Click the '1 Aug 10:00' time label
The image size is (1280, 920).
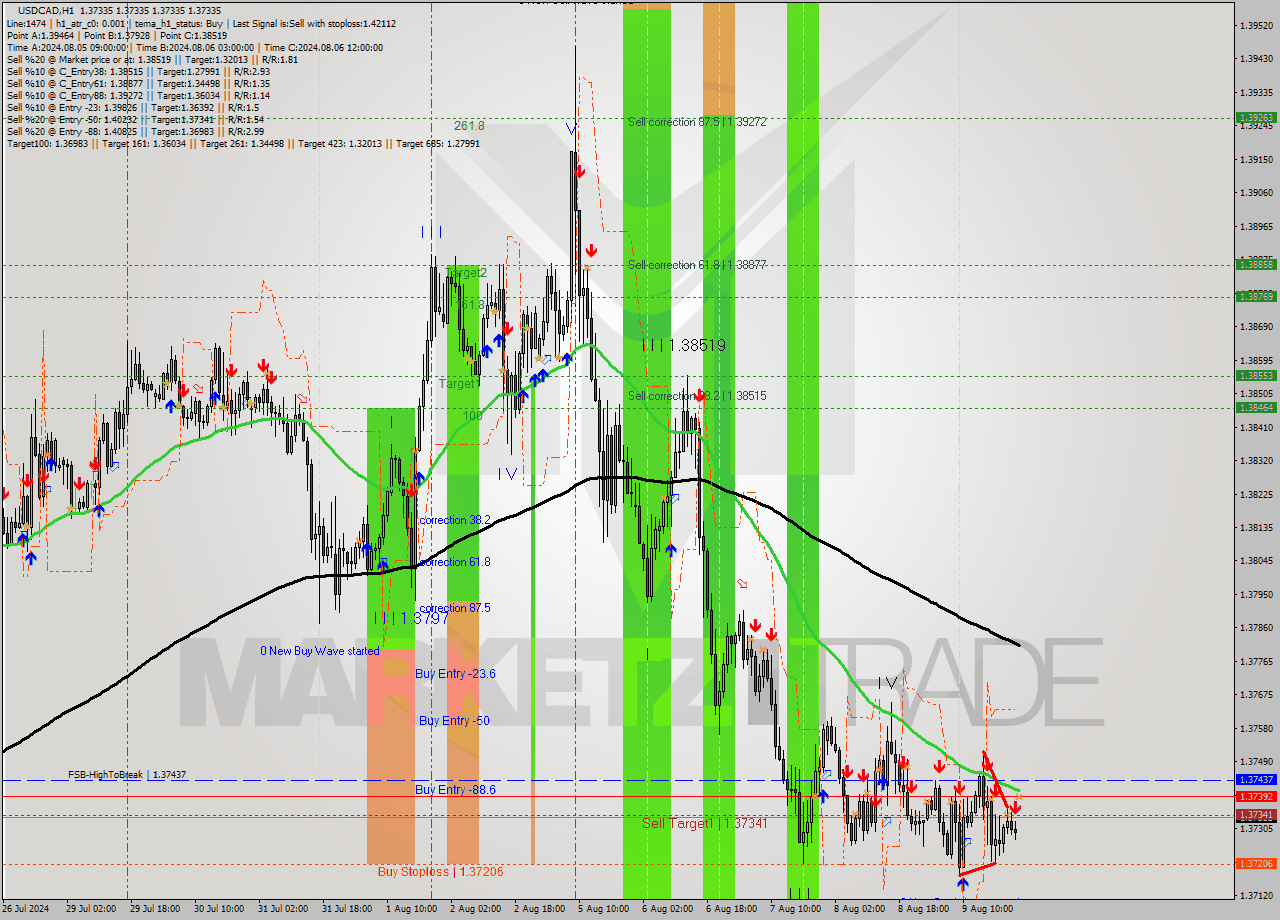pyautogui.click(x=410, y=909)
